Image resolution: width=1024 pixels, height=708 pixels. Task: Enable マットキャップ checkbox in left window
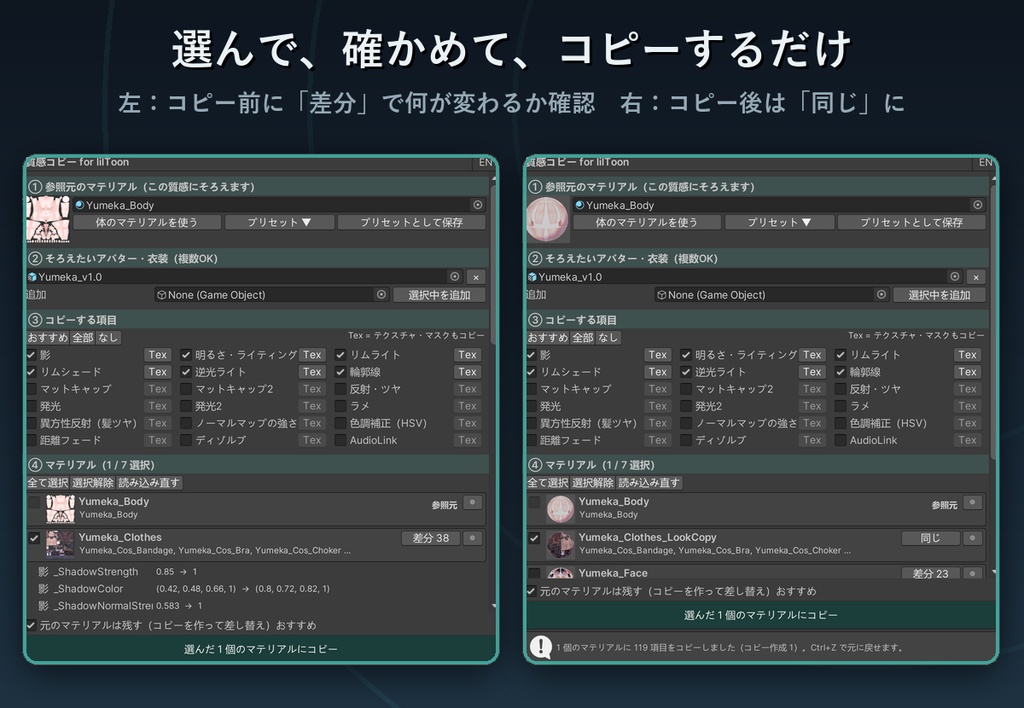click(x=31, y=389)
